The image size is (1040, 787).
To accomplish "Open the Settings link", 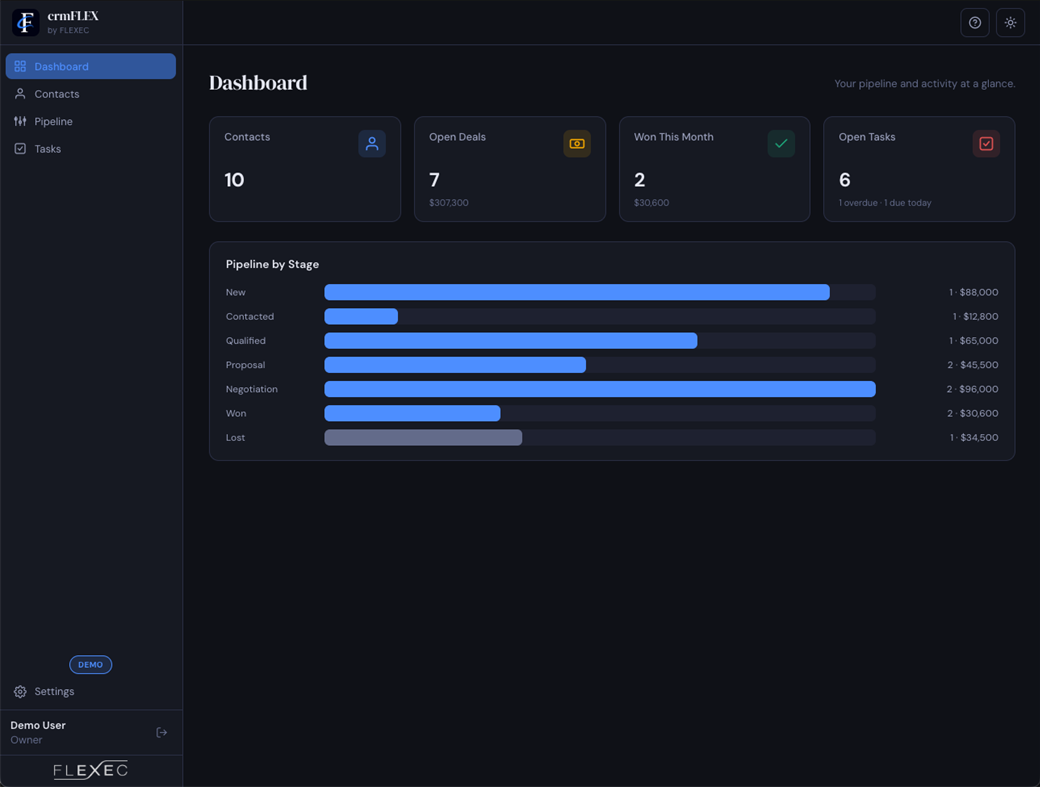I will click(x=91, y=692).
